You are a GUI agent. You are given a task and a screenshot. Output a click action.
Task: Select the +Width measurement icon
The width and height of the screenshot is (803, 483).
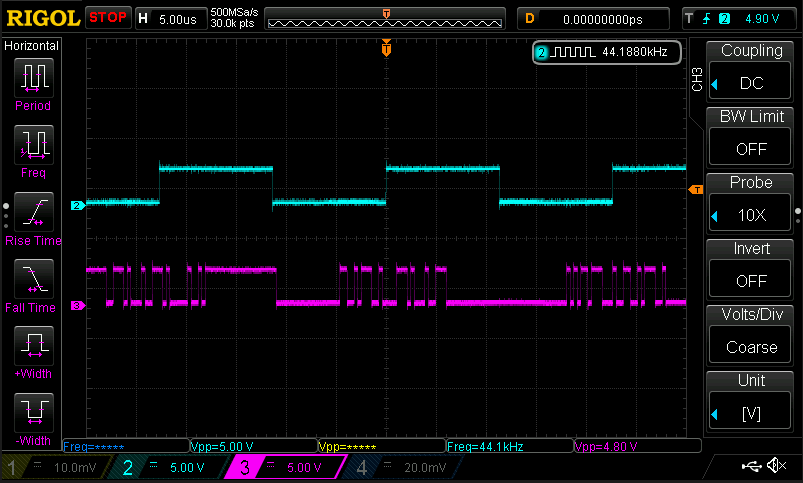coord(34,346)
